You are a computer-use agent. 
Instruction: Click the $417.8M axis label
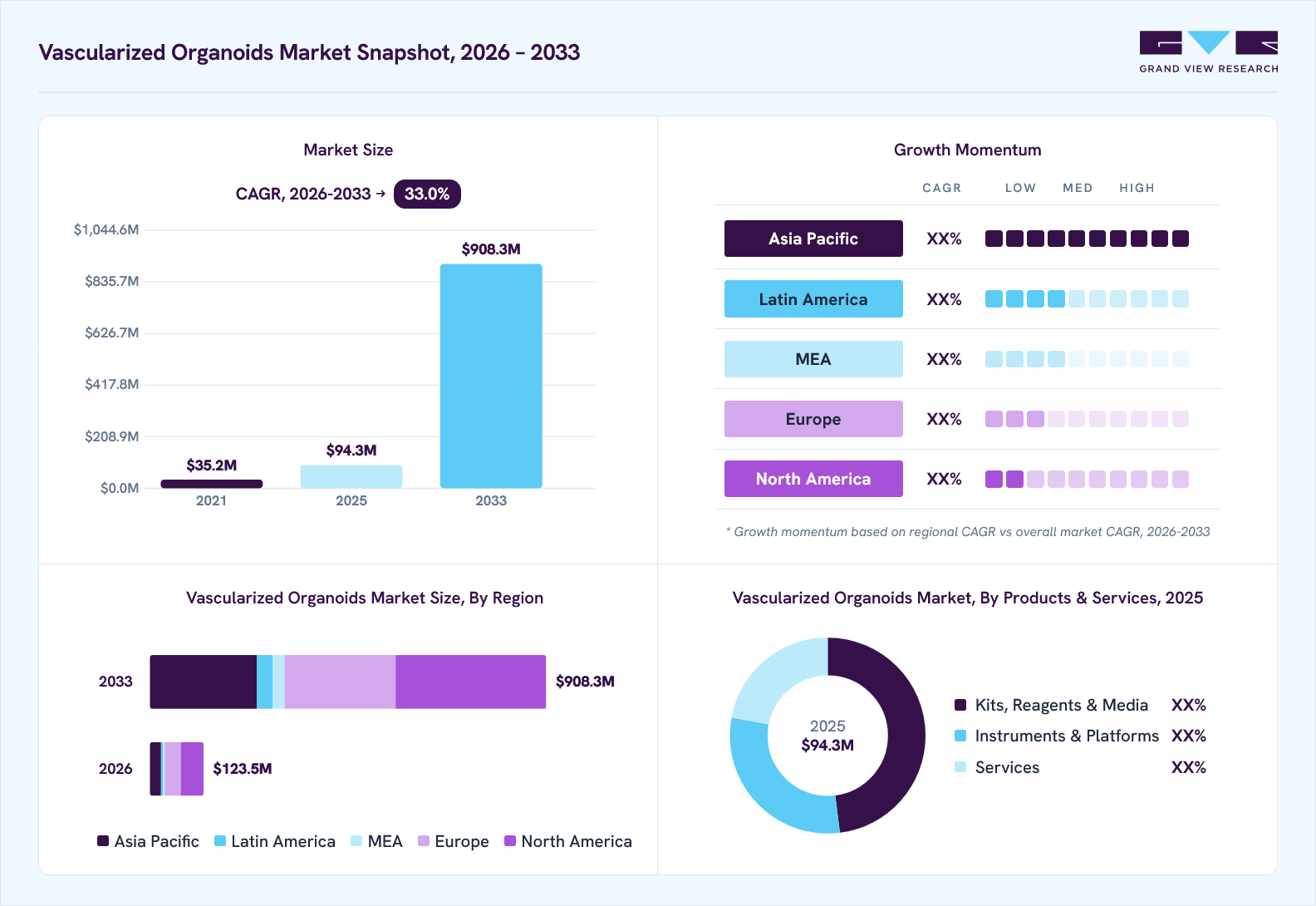pos(111,384)
